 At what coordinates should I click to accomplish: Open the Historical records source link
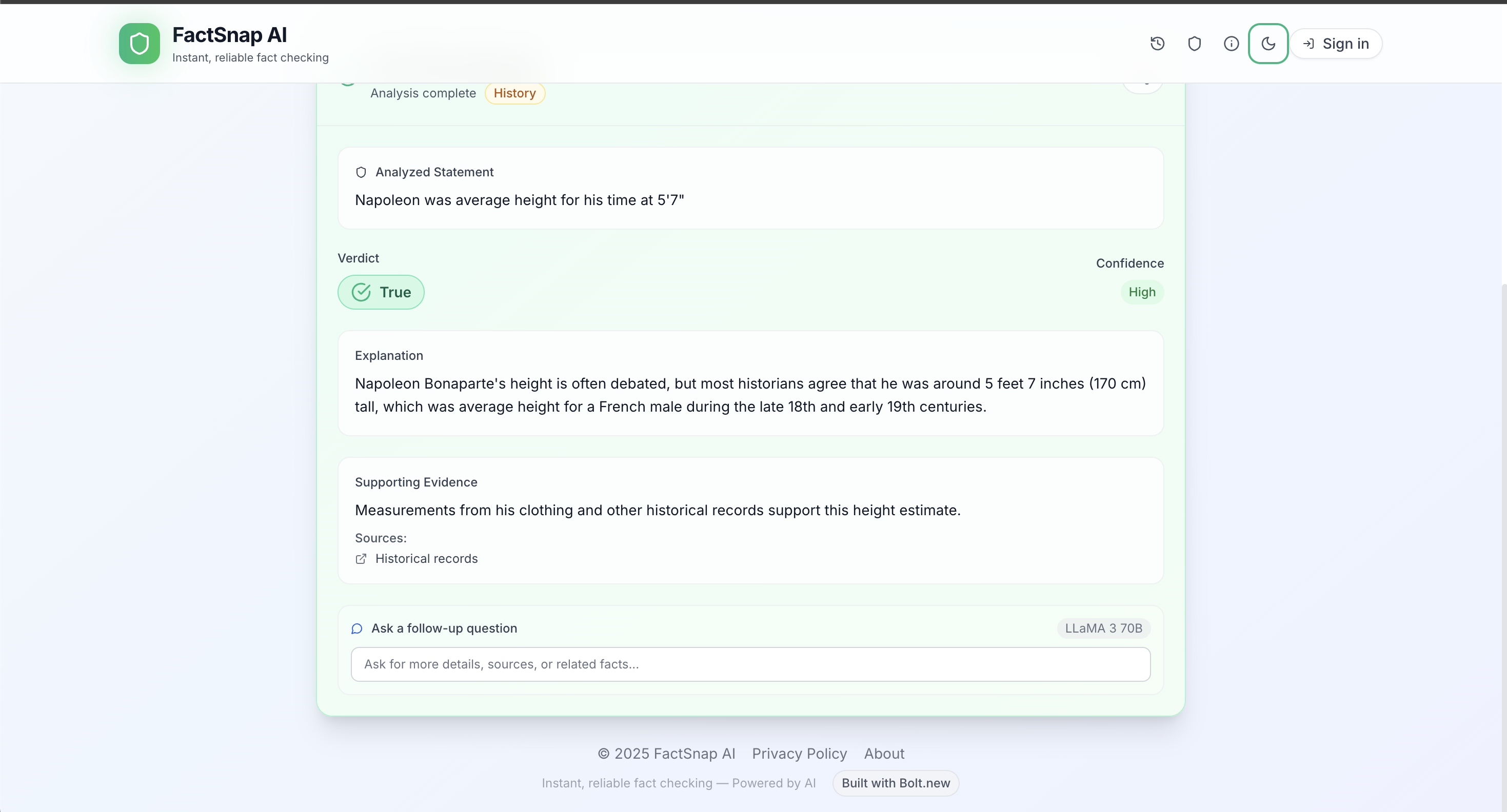pos(426,559)
